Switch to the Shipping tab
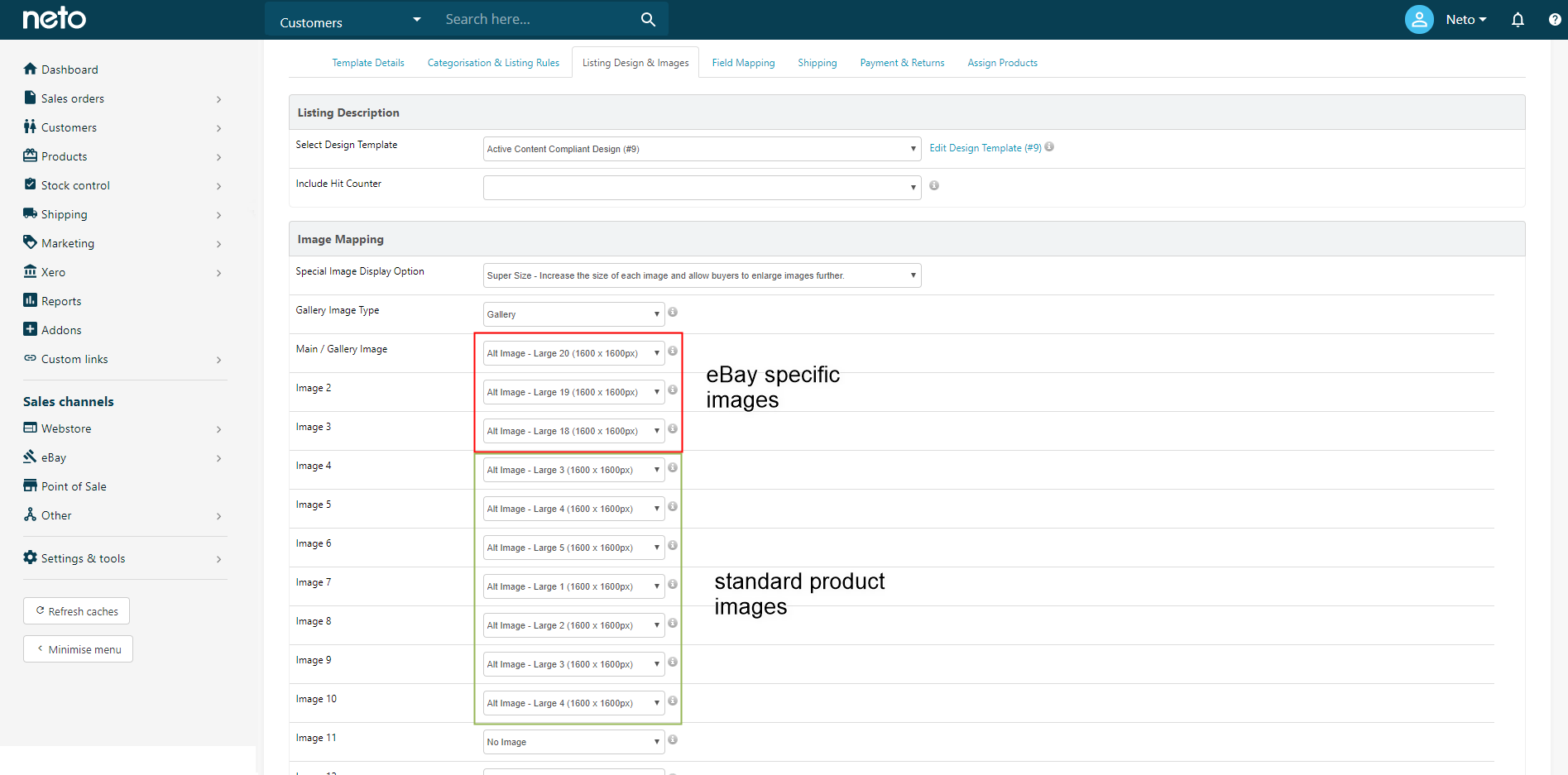The width and height of the screenshot is (1568, 775). 818,63
